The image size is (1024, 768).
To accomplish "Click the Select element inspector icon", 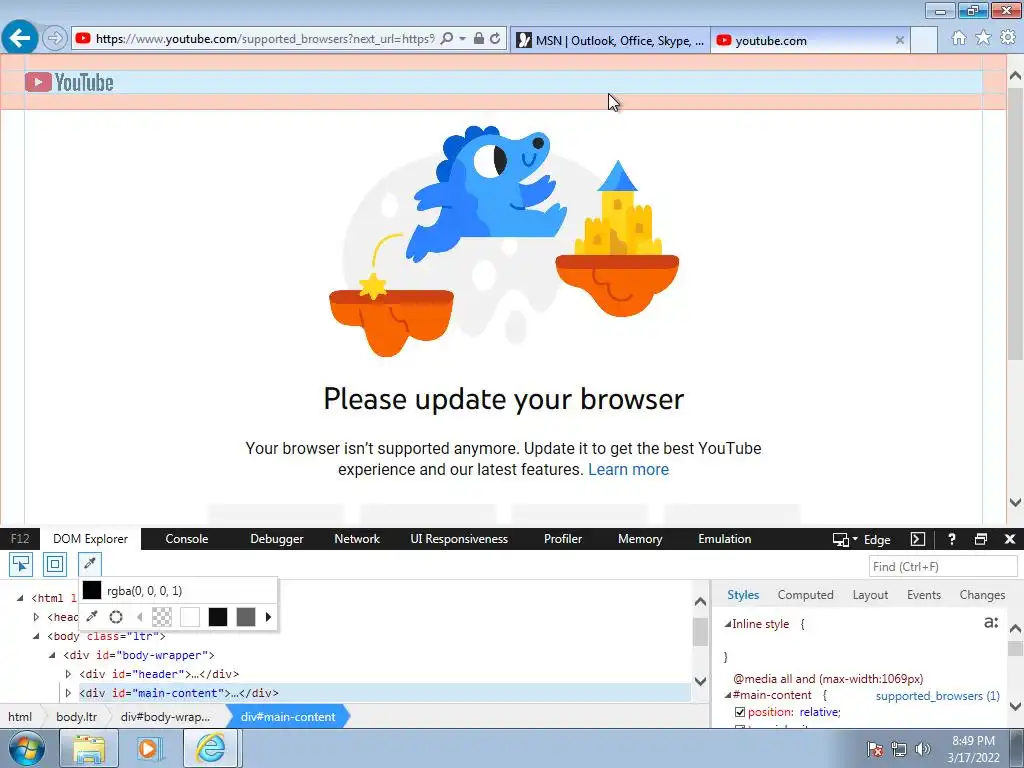I will coord(21,564).
